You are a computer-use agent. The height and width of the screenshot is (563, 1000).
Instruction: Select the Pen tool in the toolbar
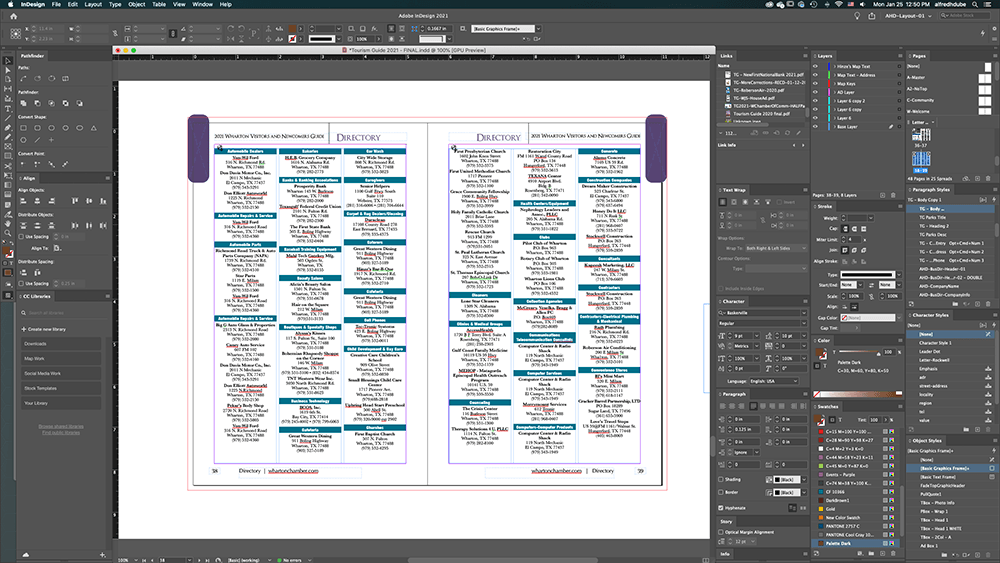pyautogui.click(x=7, y=128)
